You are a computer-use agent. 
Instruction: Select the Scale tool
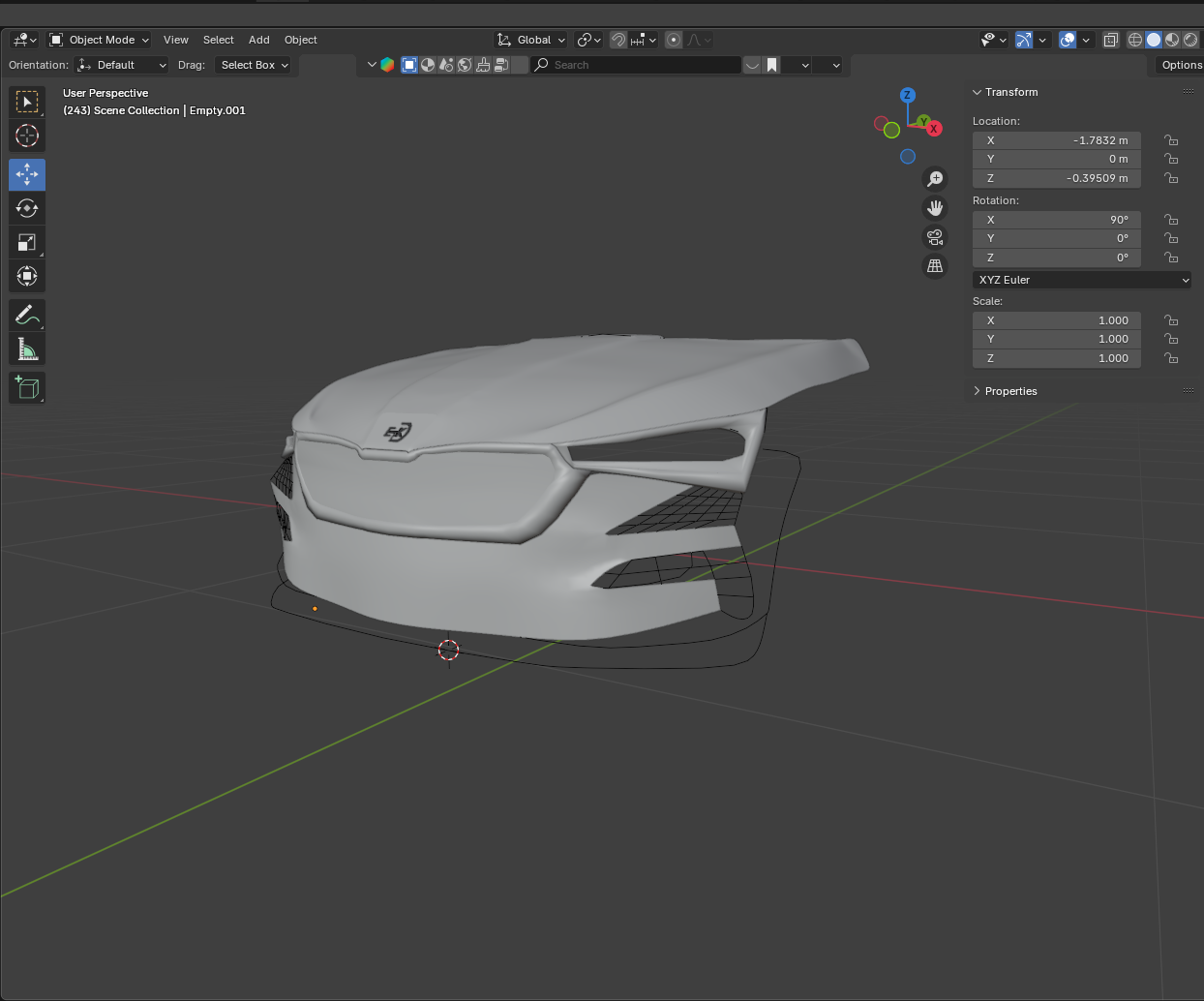click(27, 242)
